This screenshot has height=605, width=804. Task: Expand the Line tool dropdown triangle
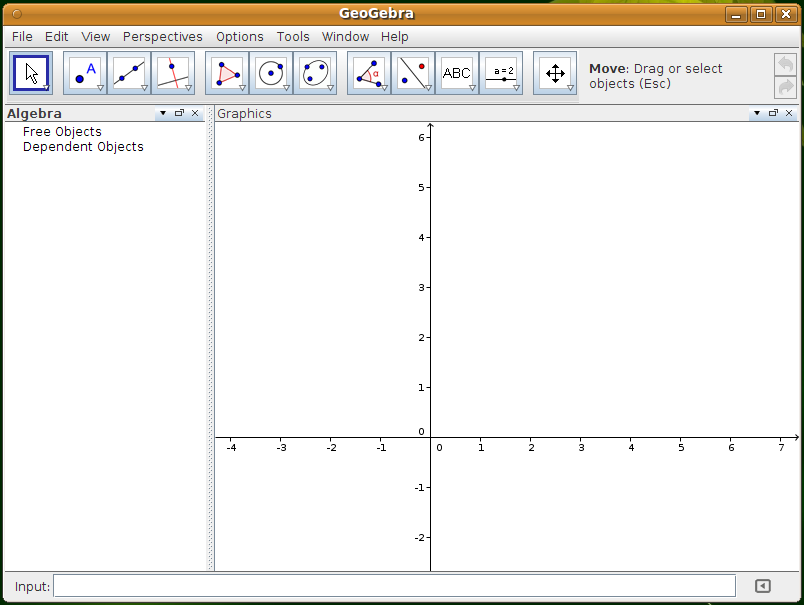[145, 88]
